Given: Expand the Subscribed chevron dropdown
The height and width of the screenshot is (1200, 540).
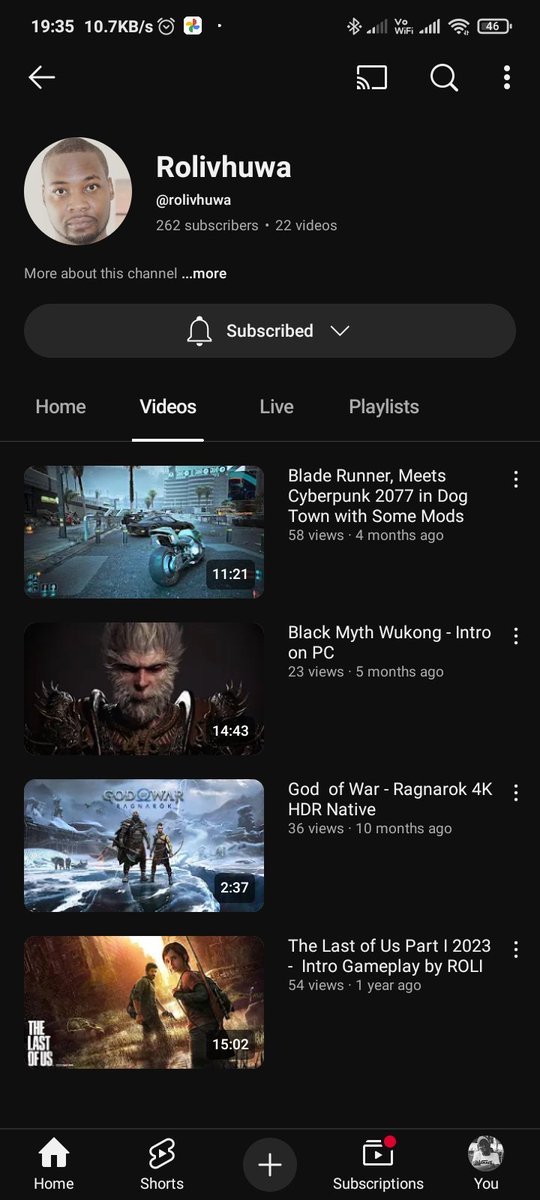Looking at the screenshot, I should (x=340, y=331).
